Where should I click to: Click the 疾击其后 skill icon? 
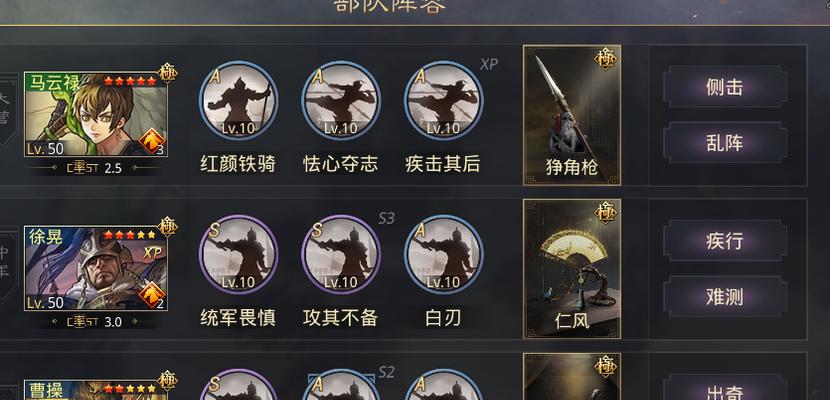pos(444,101)
